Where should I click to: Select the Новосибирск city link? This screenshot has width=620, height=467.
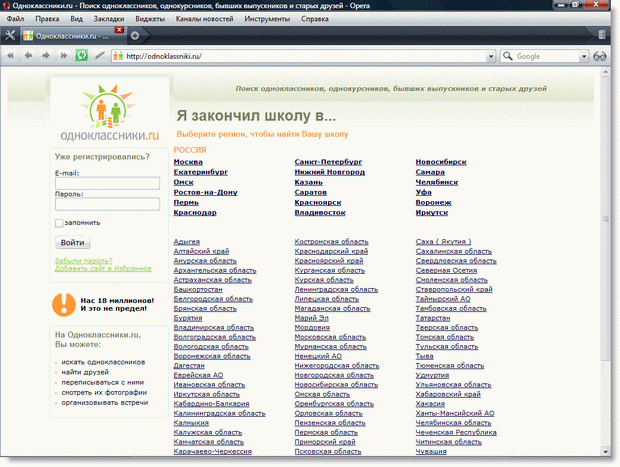(x=441, y=162)
